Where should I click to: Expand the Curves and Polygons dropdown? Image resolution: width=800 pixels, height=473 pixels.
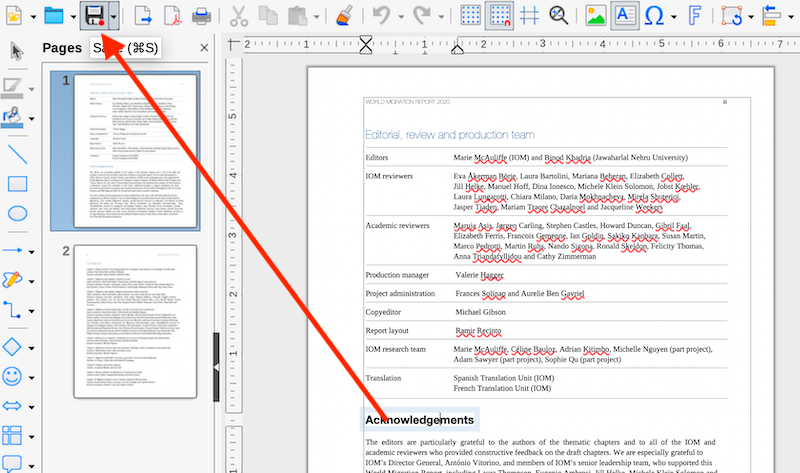[x=32, y=282]
